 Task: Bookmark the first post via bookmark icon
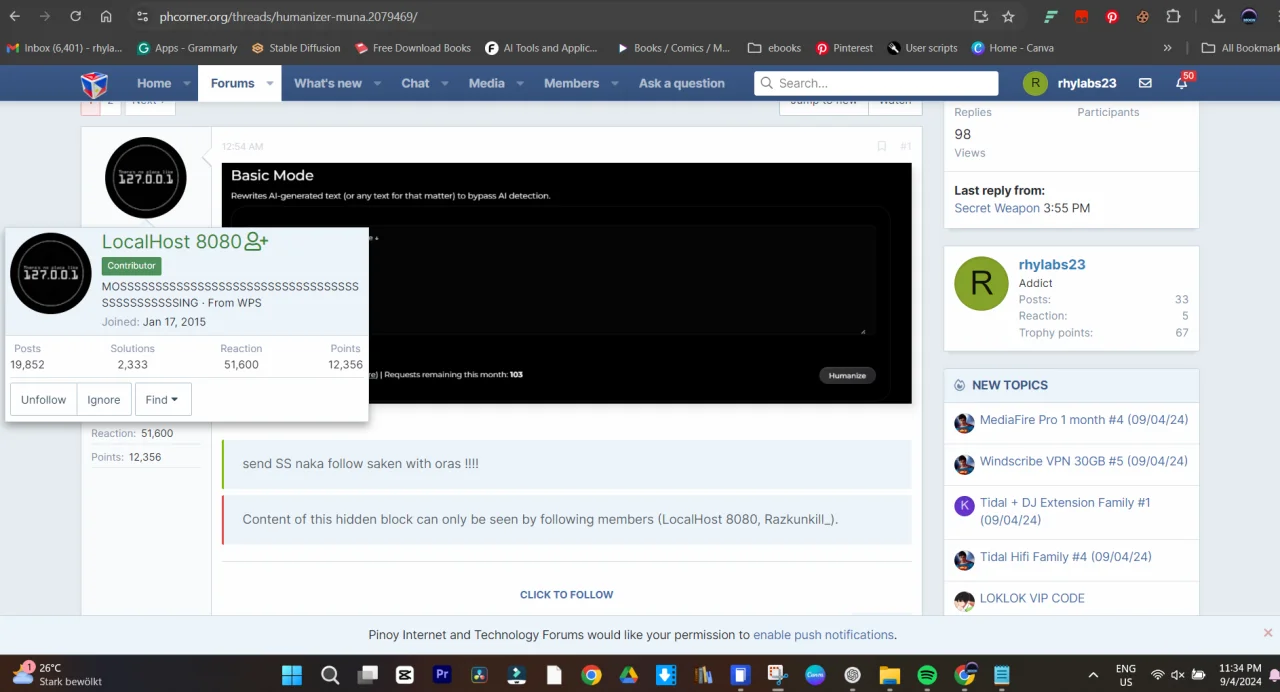coord(881,146)
